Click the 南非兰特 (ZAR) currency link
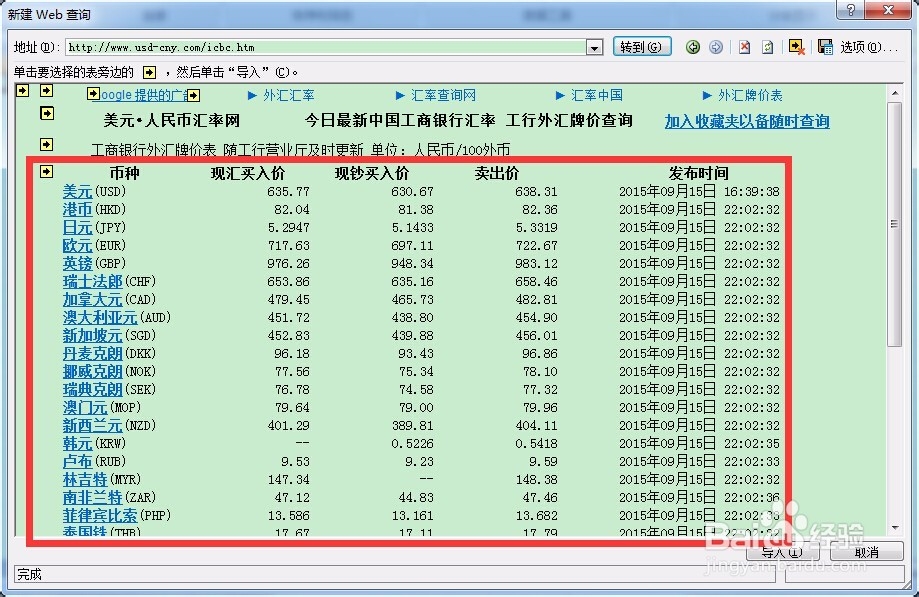The height and width of the screenshot is (597, 919). tap(93, 497)
